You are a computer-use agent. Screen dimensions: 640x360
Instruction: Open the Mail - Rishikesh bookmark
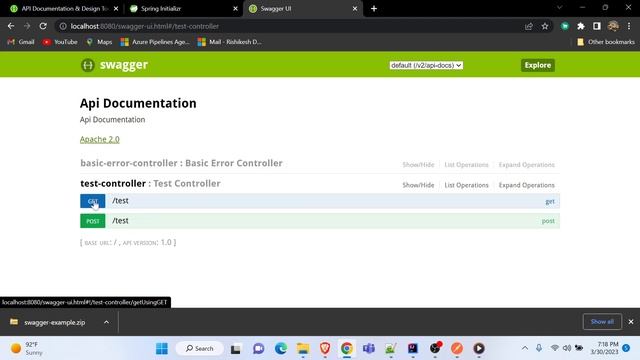click(x=230, y=42)
